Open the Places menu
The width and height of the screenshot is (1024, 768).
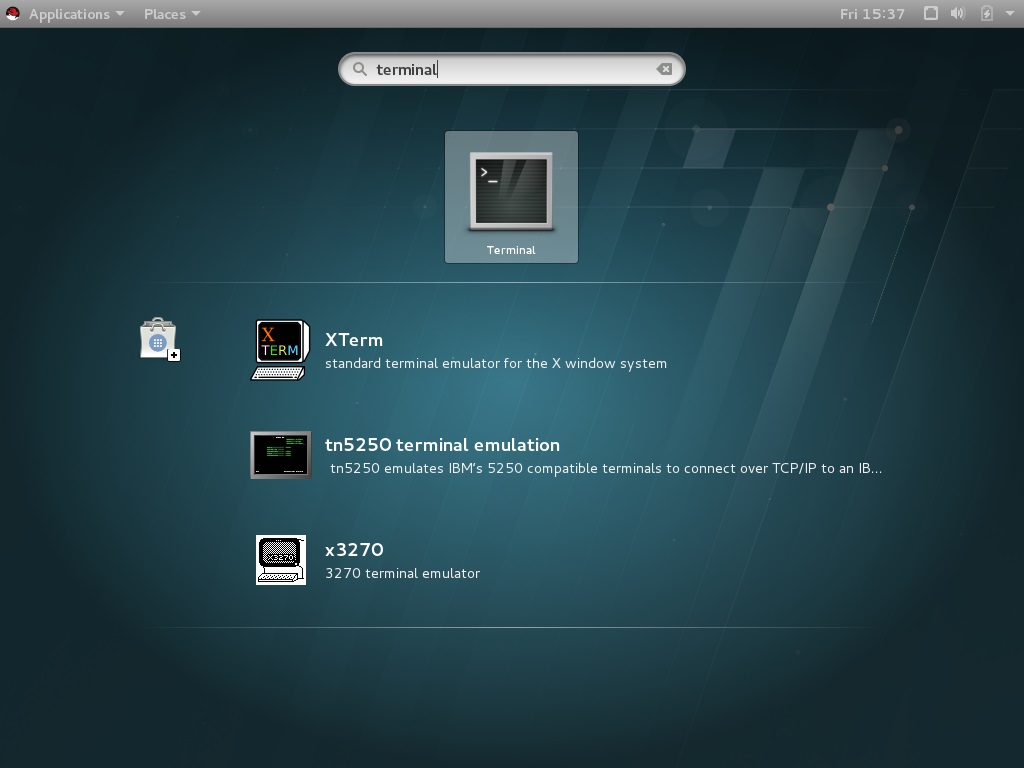[172, 14]
